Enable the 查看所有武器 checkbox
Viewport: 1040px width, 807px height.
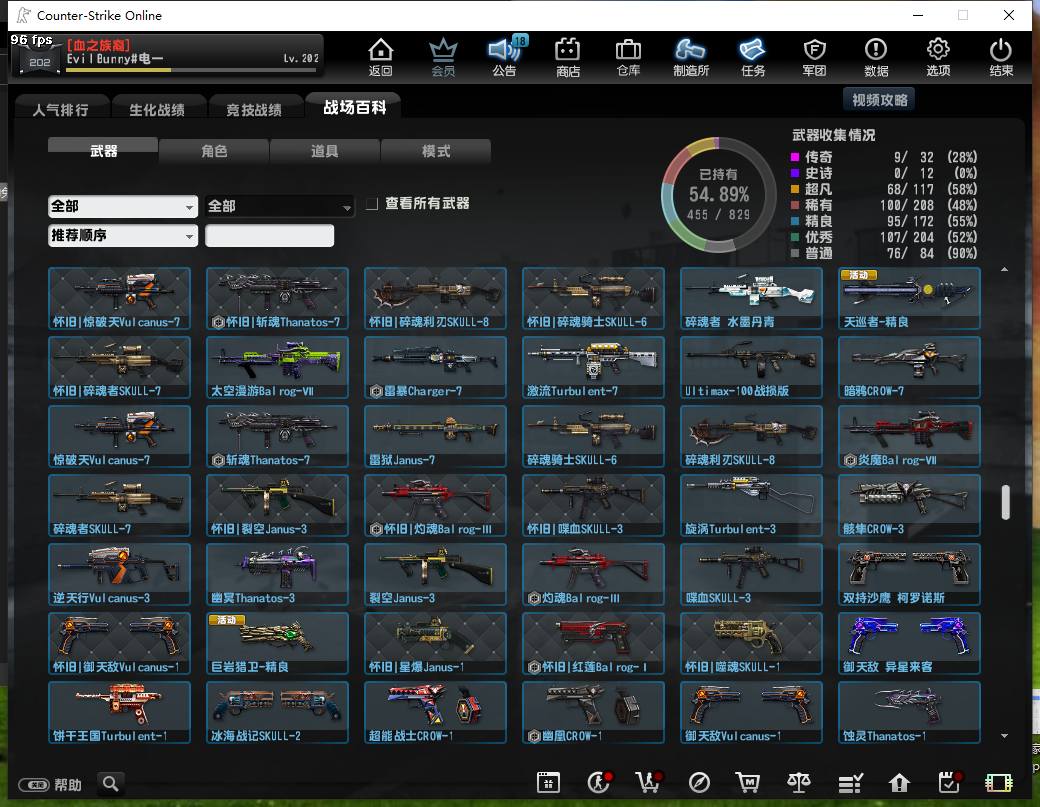pyautogui.click(x=372, y=204)
